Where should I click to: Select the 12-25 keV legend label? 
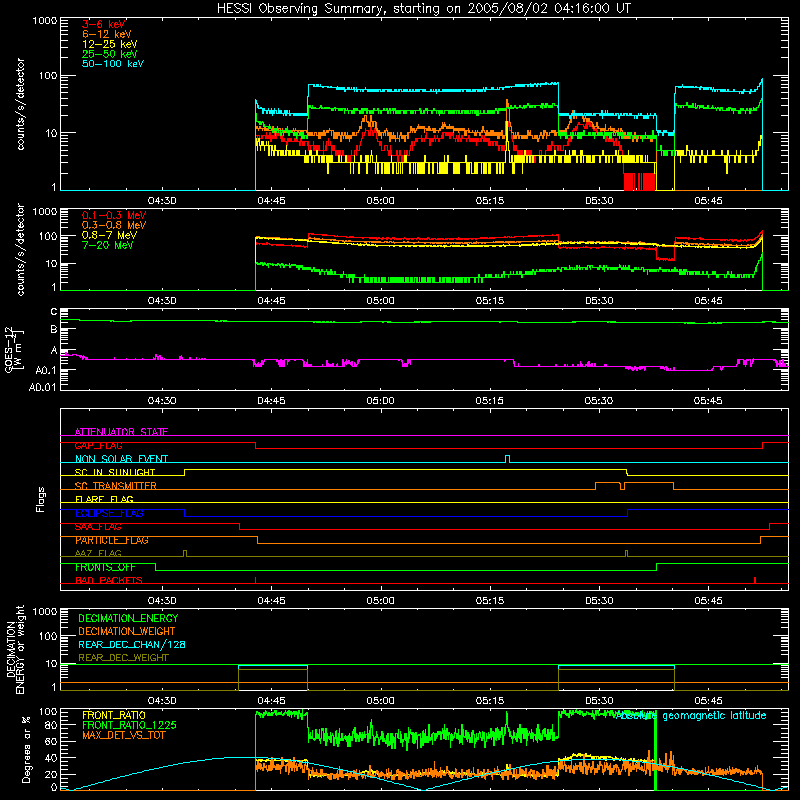[x=110, y=44]
